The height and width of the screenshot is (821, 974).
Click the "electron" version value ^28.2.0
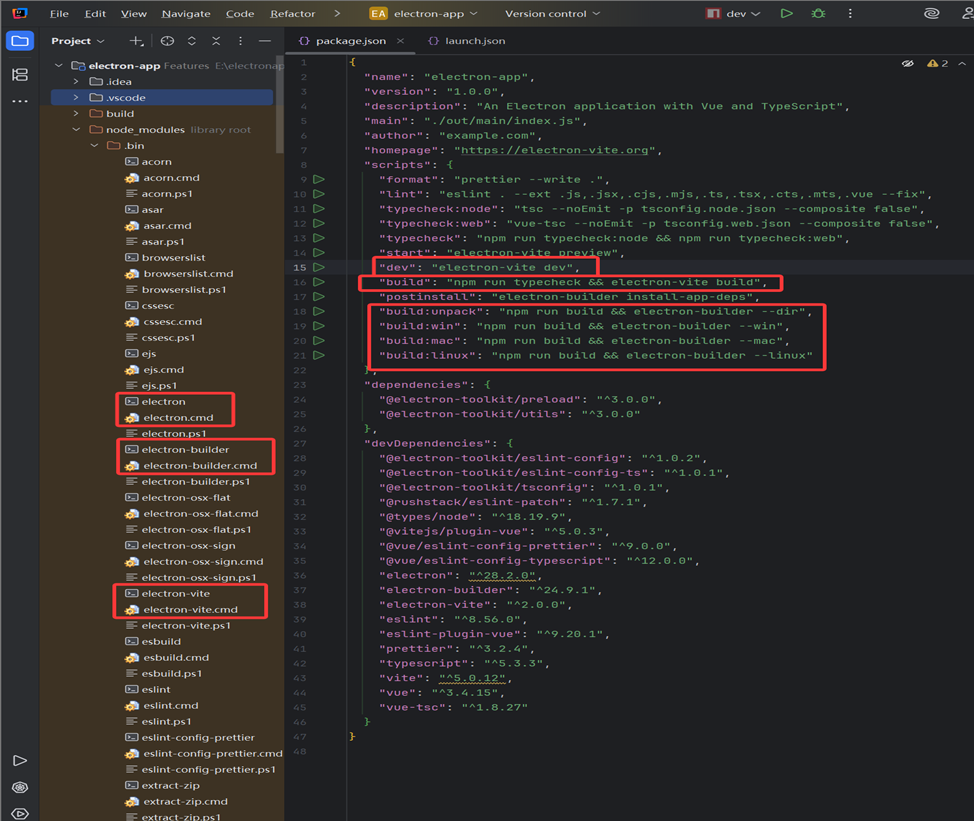coord(502,576)
